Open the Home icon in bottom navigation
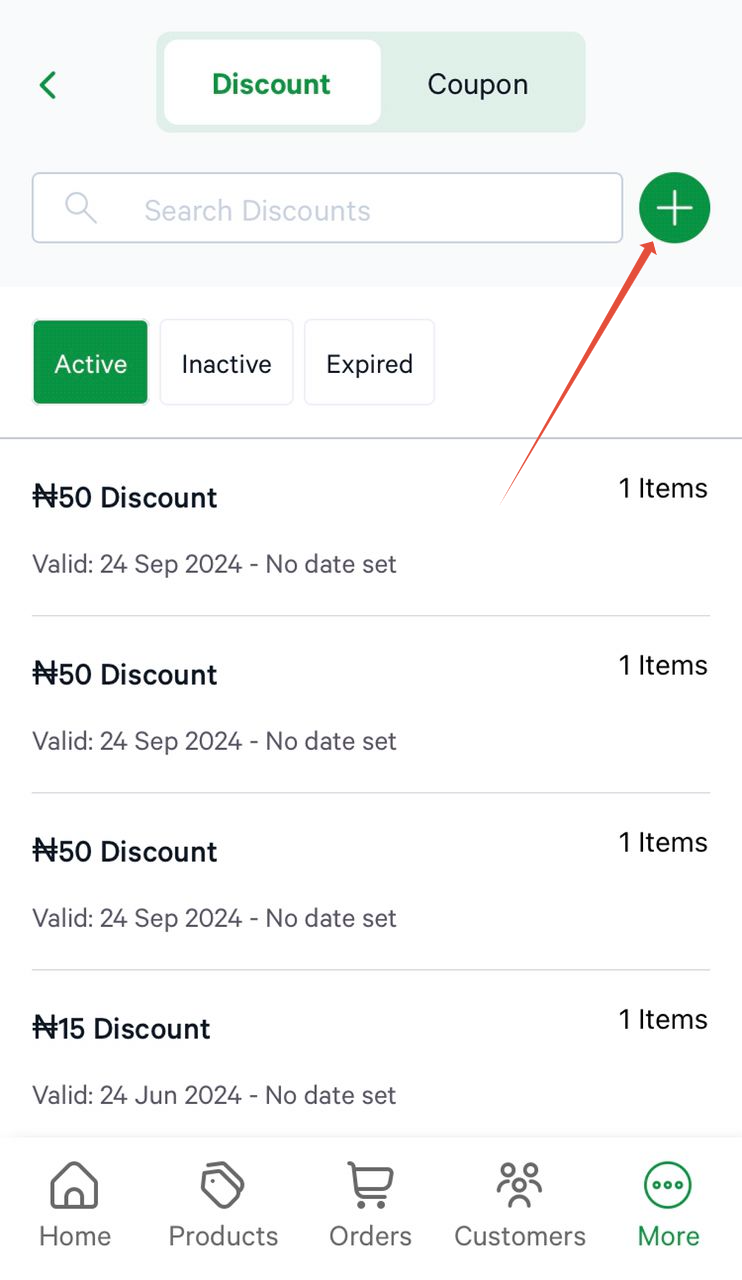The width and height of the screenshot is (742, 1280). pos(75,1186)
